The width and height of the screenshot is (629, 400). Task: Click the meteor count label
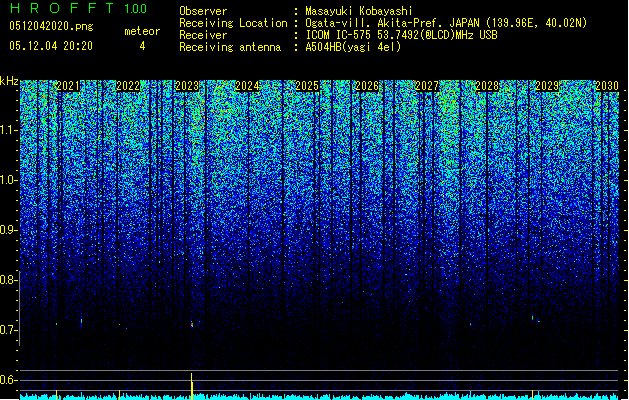pyautogui.click(x=142, y=31)
